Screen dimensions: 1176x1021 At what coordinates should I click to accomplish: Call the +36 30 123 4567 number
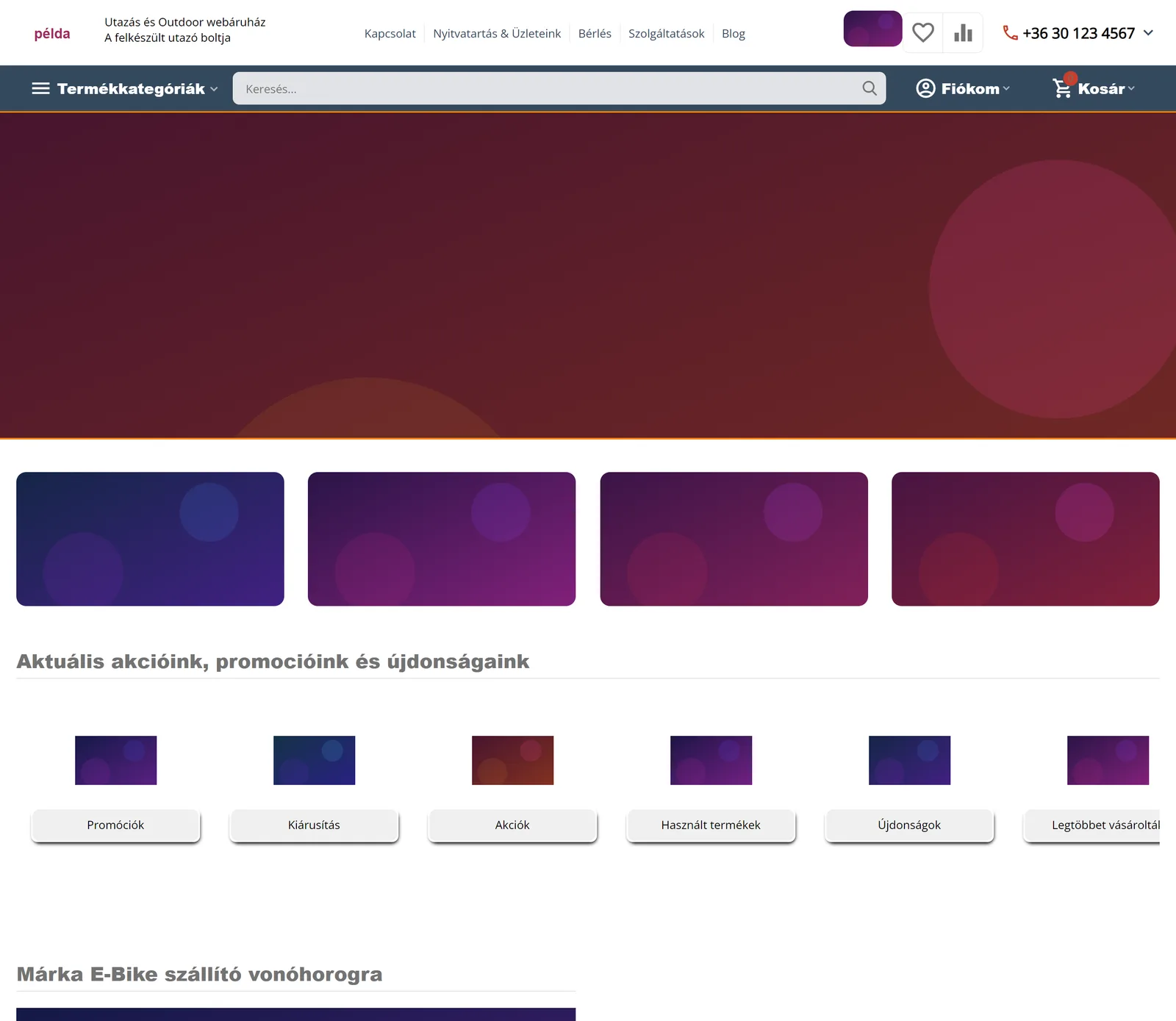click(x=1078, y=33)
